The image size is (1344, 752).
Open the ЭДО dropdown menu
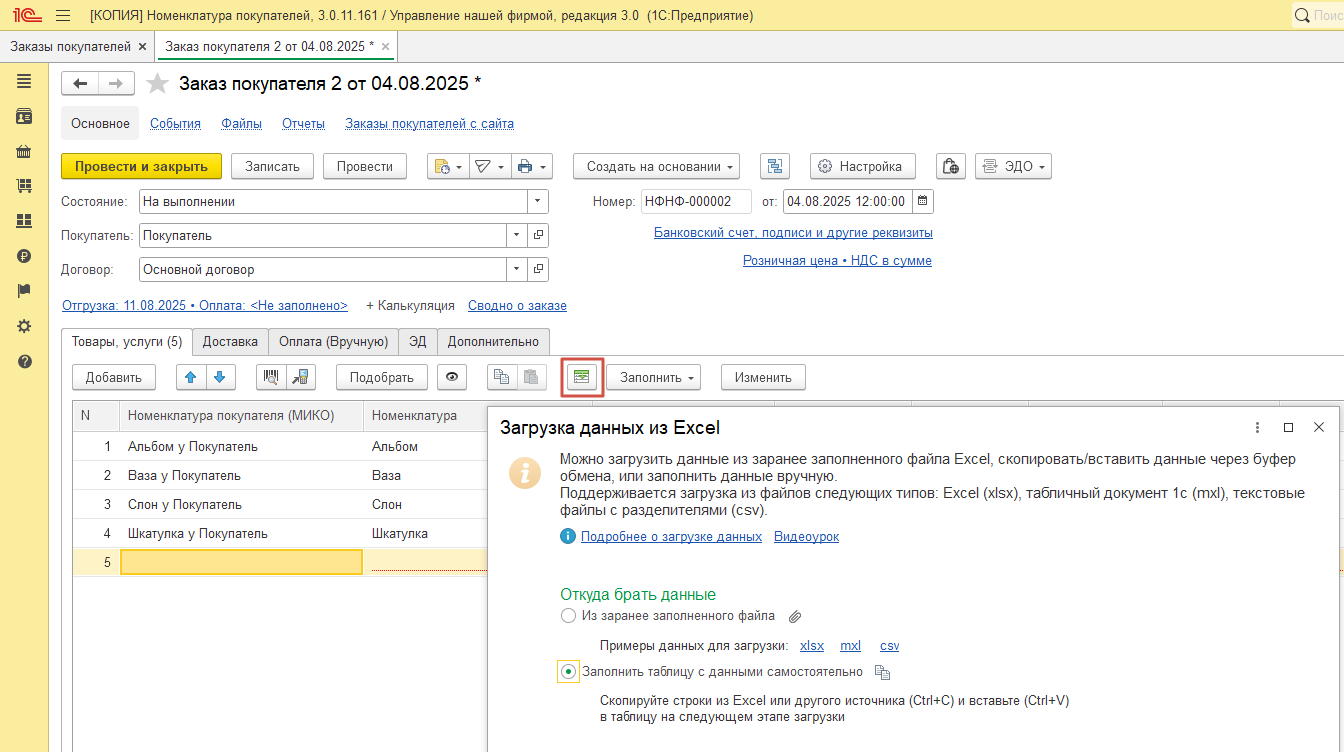(x=1014, y=167)
